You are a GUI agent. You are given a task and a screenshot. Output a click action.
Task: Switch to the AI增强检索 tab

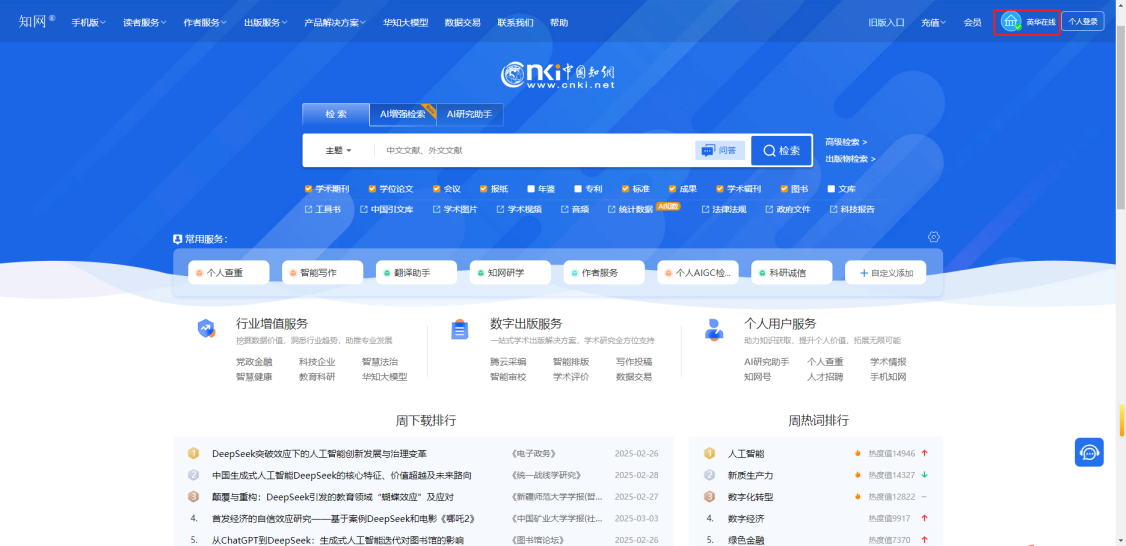click(x=403, y=114)
